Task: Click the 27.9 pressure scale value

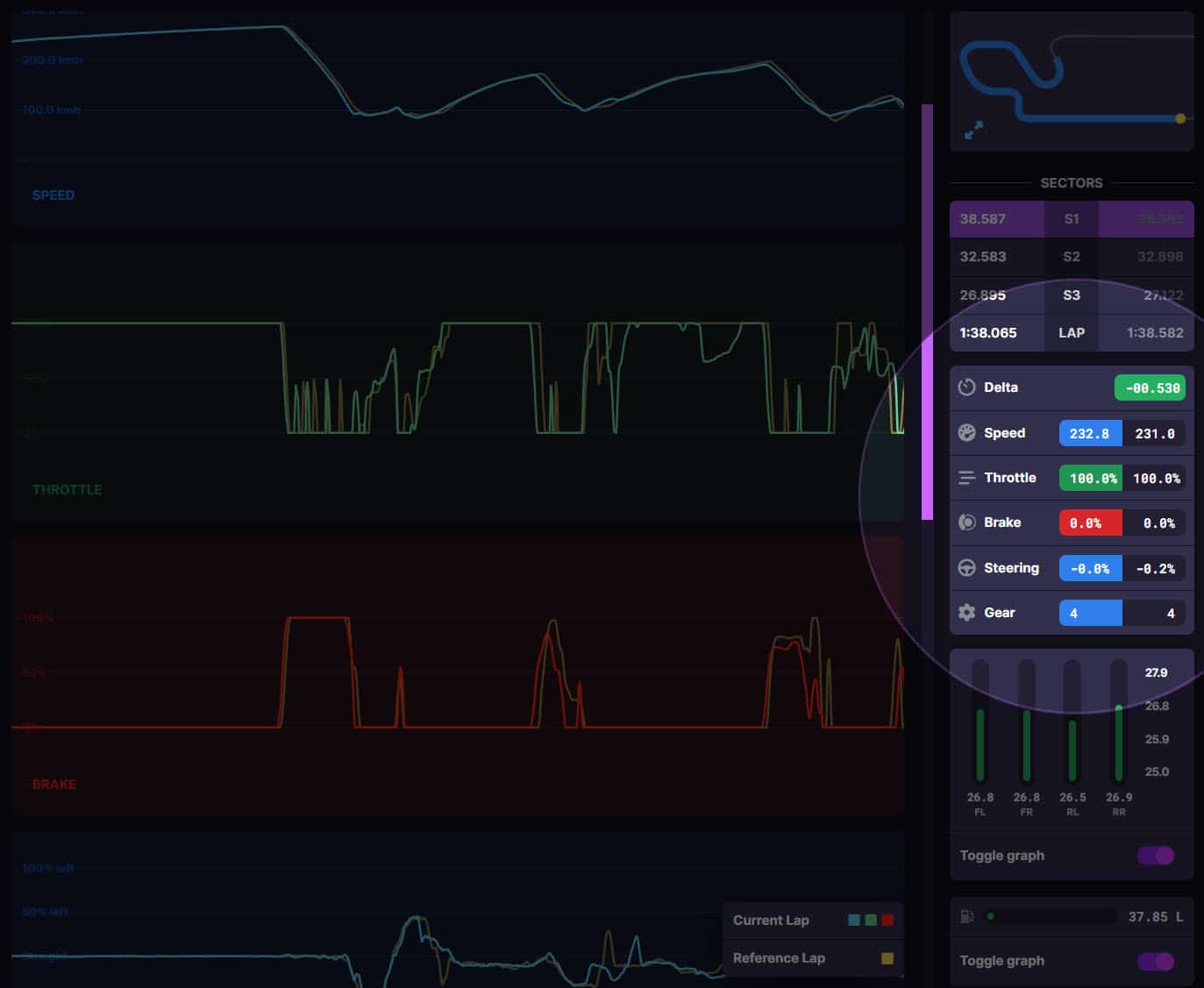Action: pyautogui.click(x=1156, y=672)
